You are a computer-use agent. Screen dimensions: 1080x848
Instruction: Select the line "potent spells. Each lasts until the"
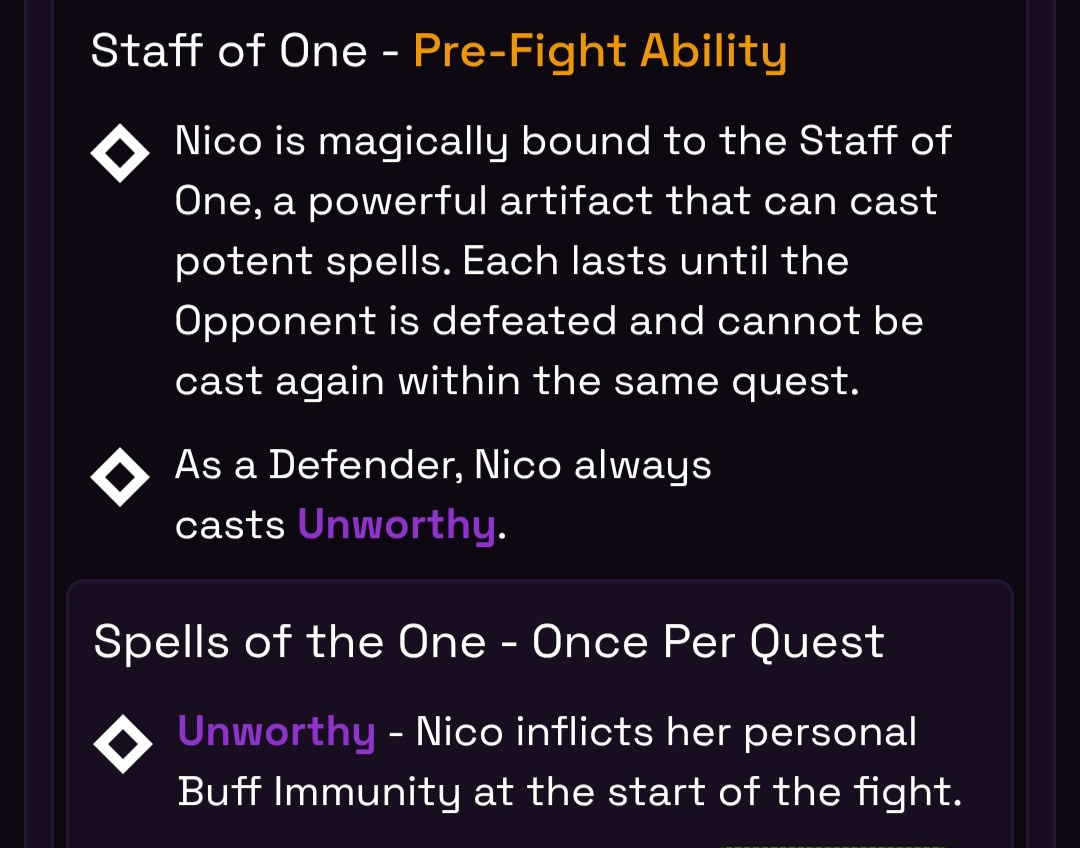pos(512,262)
